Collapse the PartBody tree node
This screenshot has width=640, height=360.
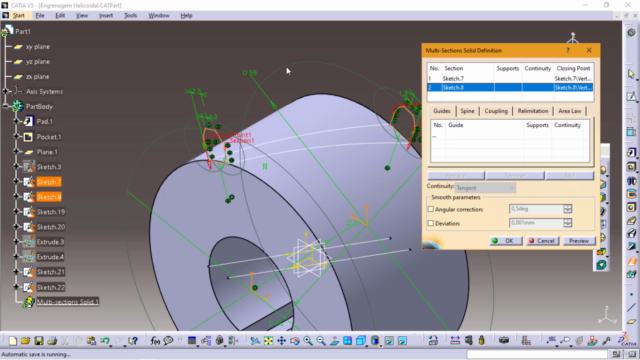pyautogui.click(x=6, y=107)
